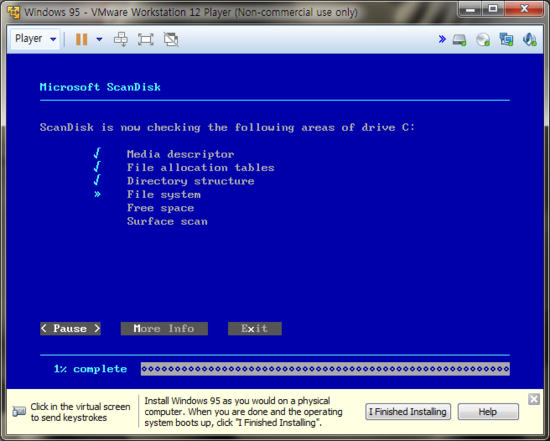The width and height of the screenshot is (550, 441).
Task: Click the Send Ctrl+Alt+Del icon
Action: [121, 39]
